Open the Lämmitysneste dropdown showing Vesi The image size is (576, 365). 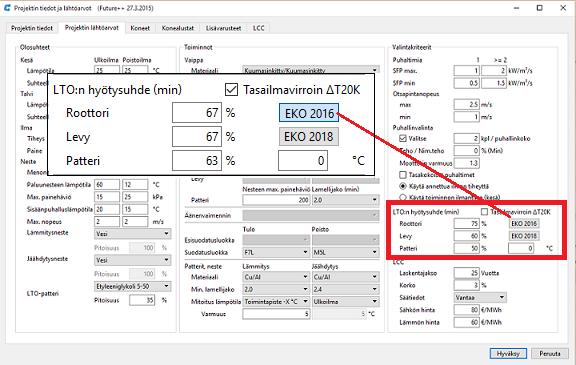132,234
